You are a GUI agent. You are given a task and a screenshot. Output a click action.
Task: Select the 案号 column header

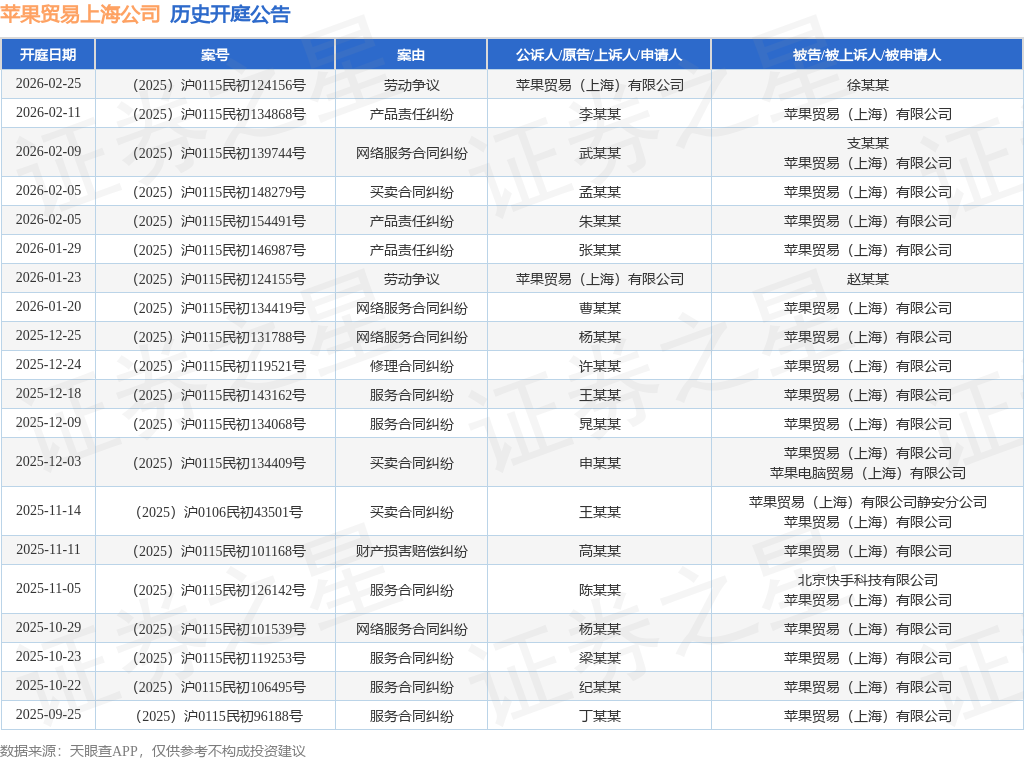click(215, 55)
